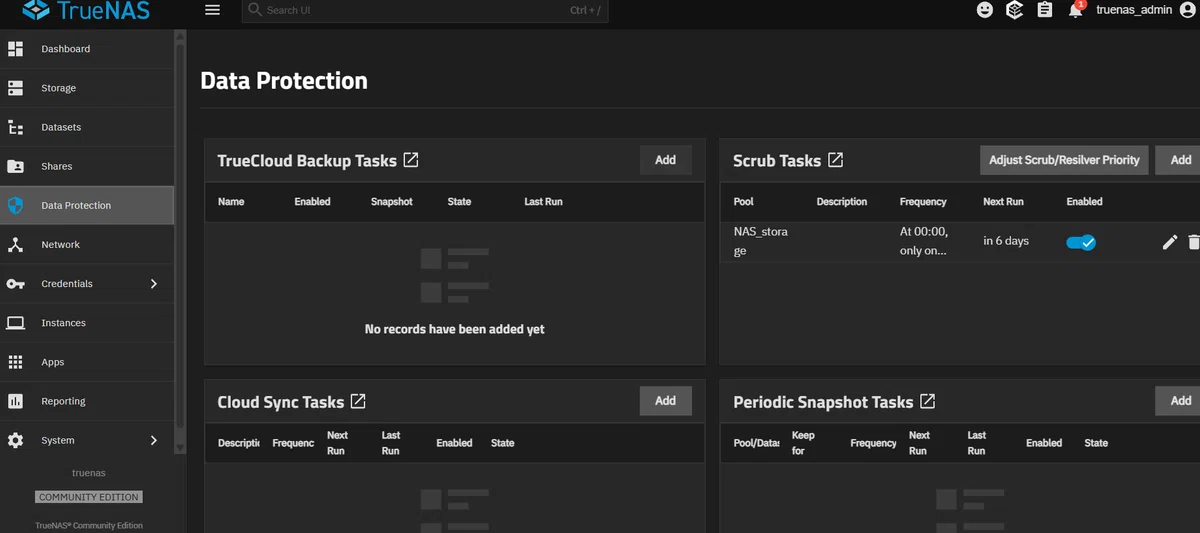Click the Scrub Tasks Frequency column header
The image size is (1200, 533).
tap(923, 202)
